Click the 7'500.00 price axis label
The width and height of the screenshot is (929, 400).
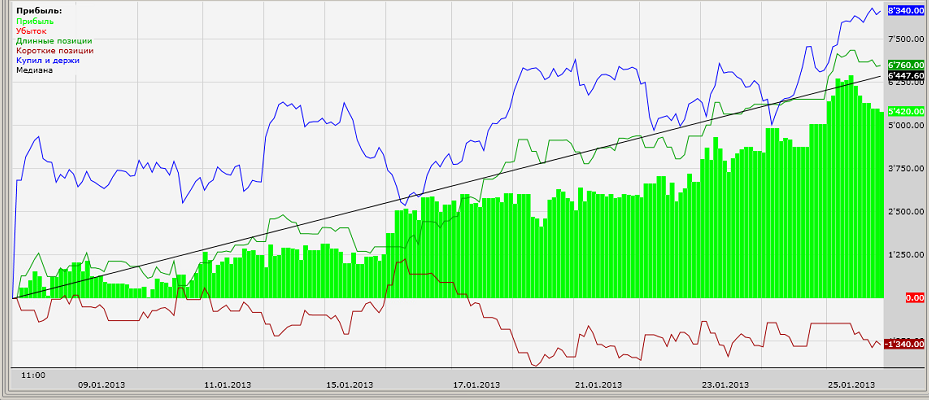point(907,40)
